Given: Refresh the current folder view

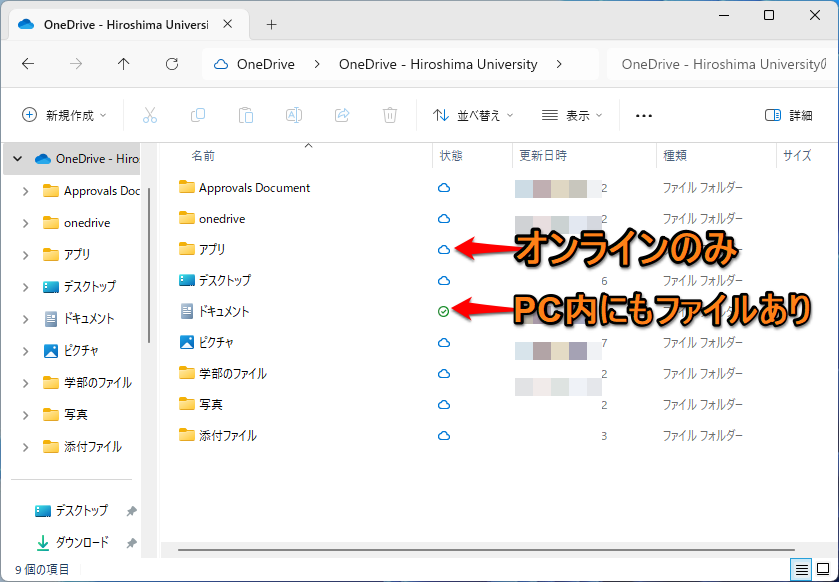Looking at the screenshot, I should pyautogui.click(x=172, y=64).
